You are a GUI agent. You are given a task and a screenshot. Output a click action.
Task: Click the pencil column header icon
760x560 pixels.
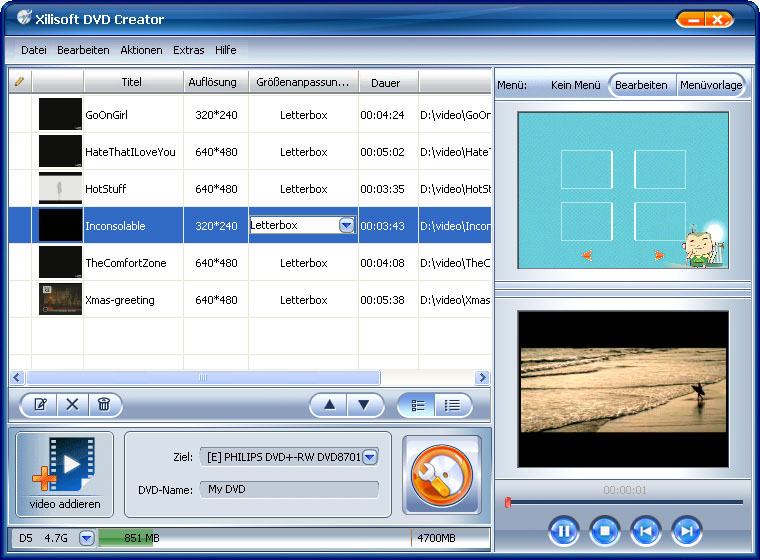(x=19, y=81)
